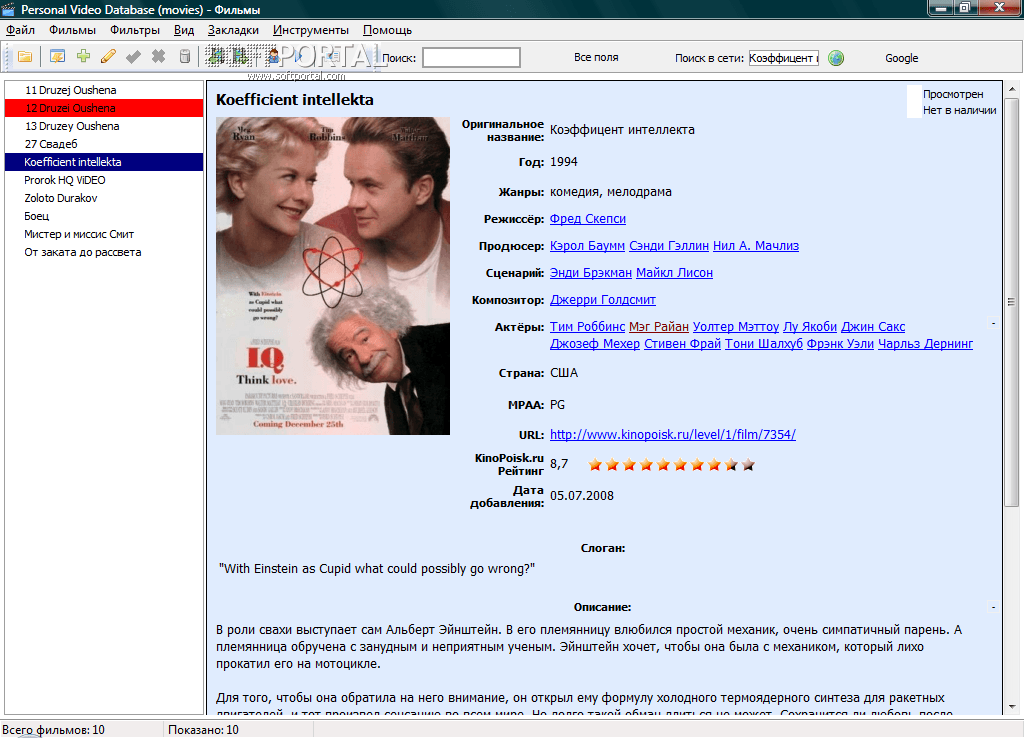Viewport: 1024px width, 738px height.
Task: Add a new movie with the green plus
Action: click(83, 56)
